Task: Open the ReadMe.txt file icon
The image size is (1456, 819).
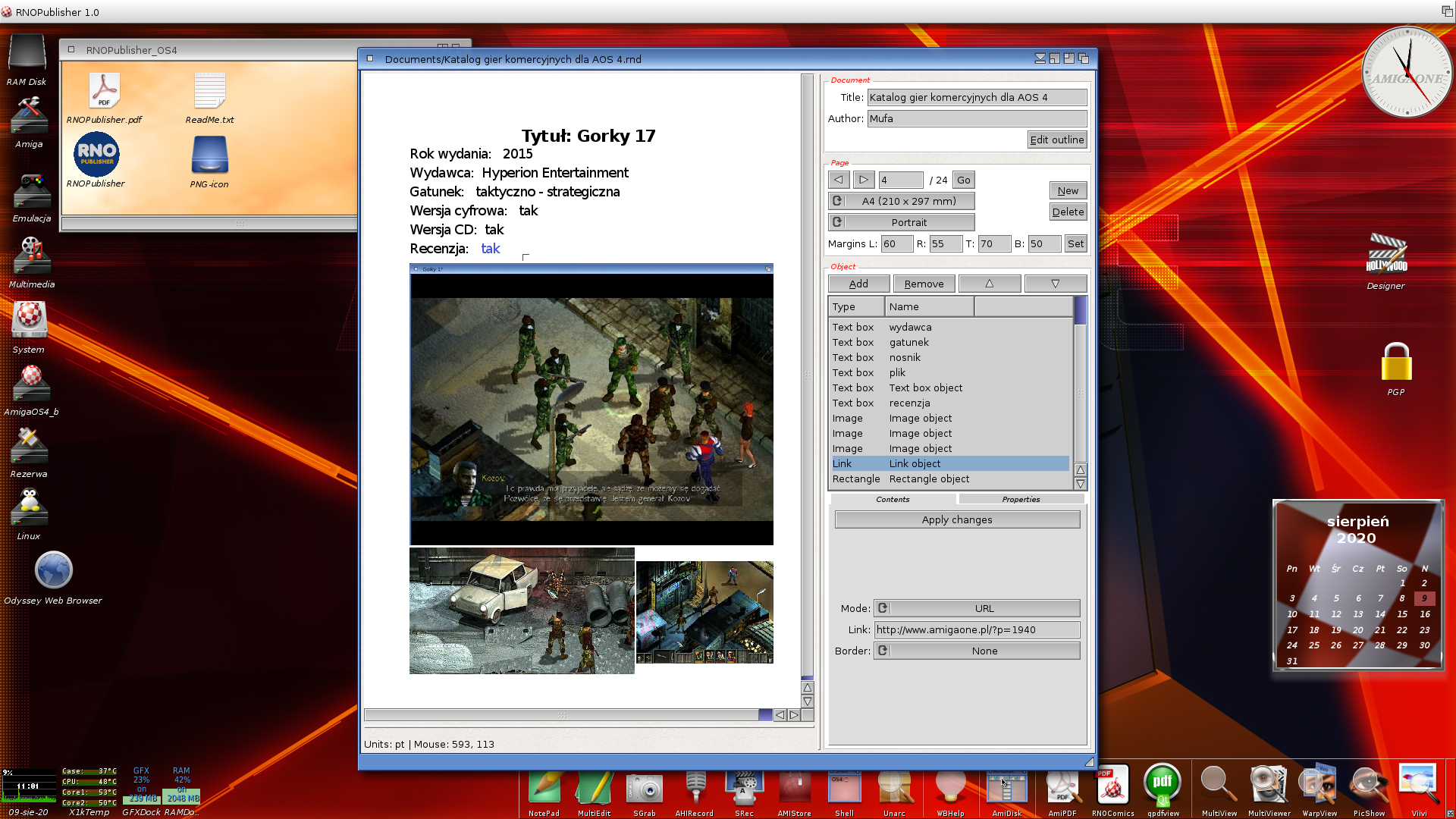Action: point(210,91)
